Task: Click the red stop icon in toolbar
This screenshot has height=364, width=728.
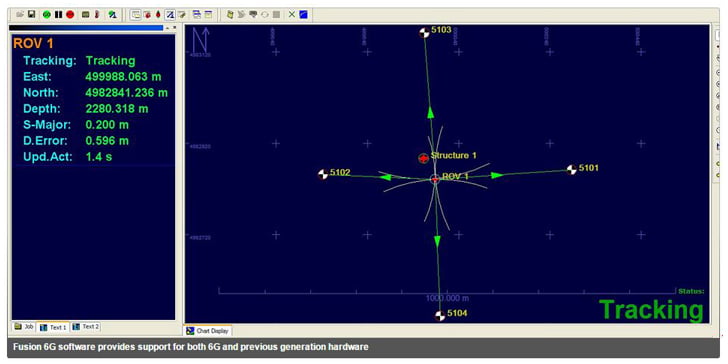Action: pos(70,14)
